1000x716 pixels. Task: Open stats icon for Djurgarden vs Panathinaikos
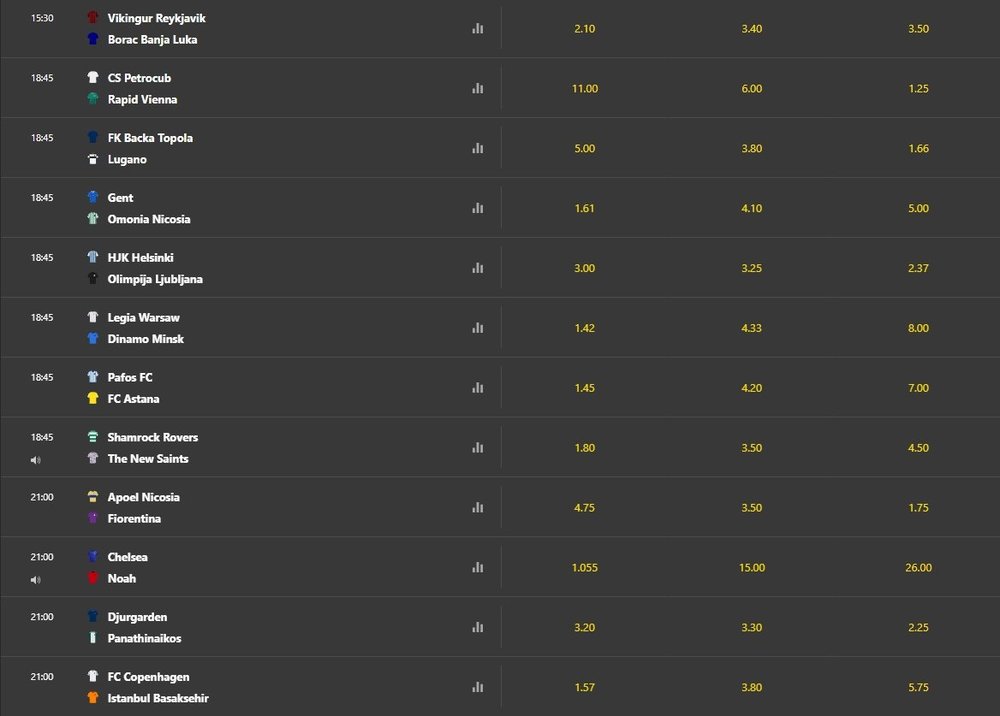pyautogui.click(x=477, y=628)
